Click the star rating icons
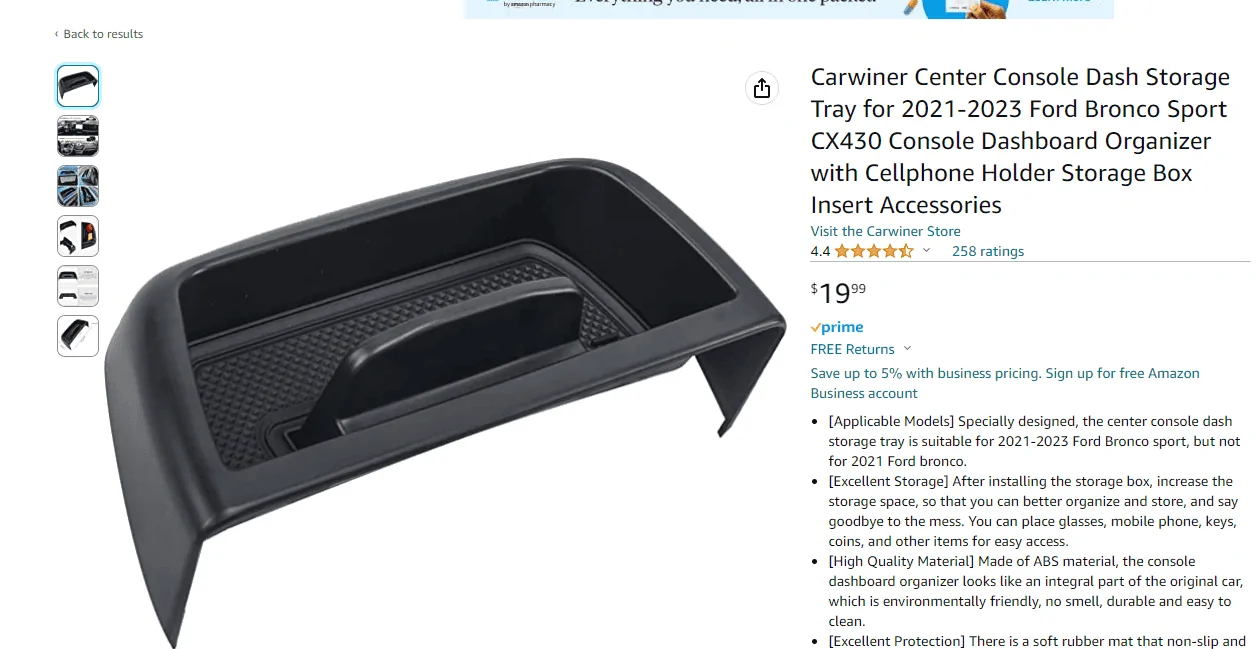 874,251
